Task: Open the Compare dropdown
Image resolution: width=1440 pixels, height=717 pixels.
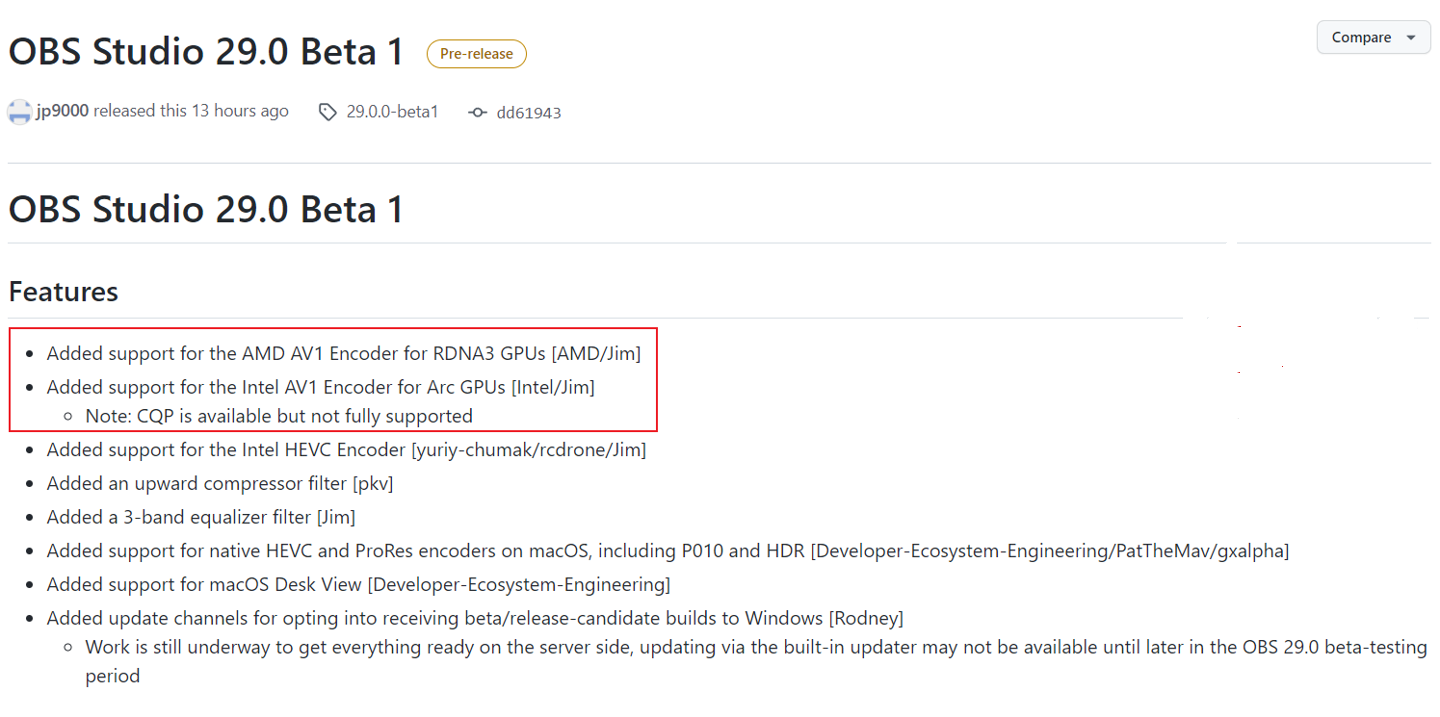Action: [x=1373, y=37]
